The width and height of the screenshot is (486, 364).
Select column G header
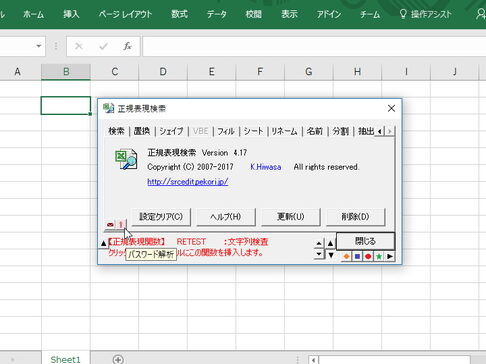[309, 72]
